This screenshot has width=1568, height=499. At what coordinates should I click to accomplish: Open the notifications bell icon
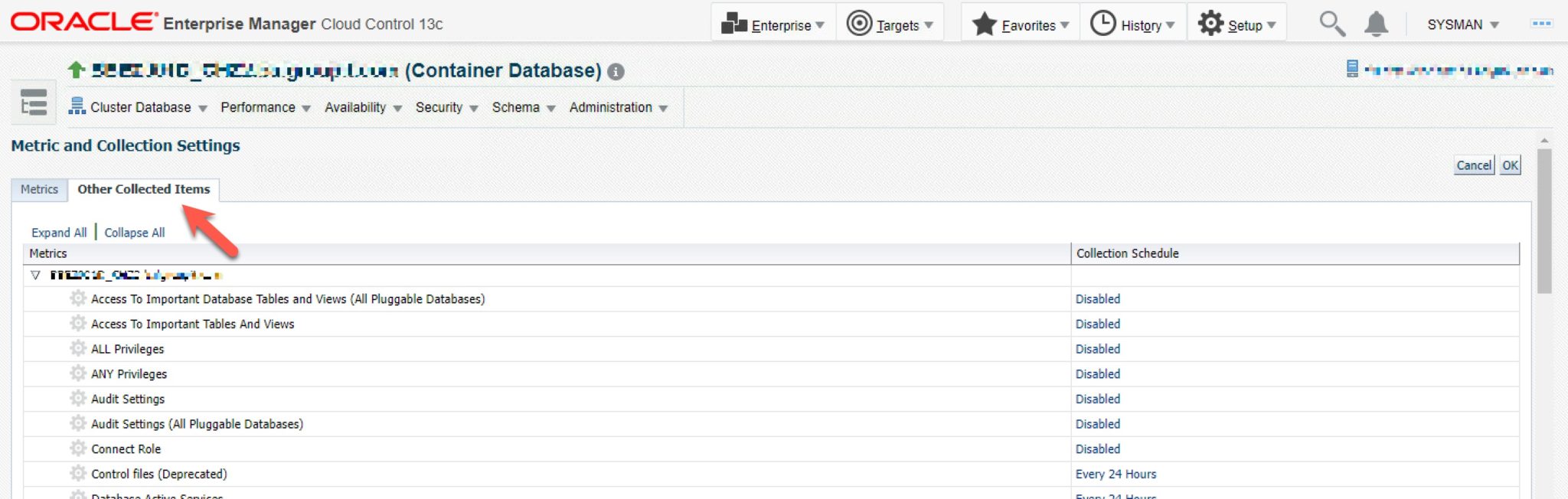pos(1376,24)
